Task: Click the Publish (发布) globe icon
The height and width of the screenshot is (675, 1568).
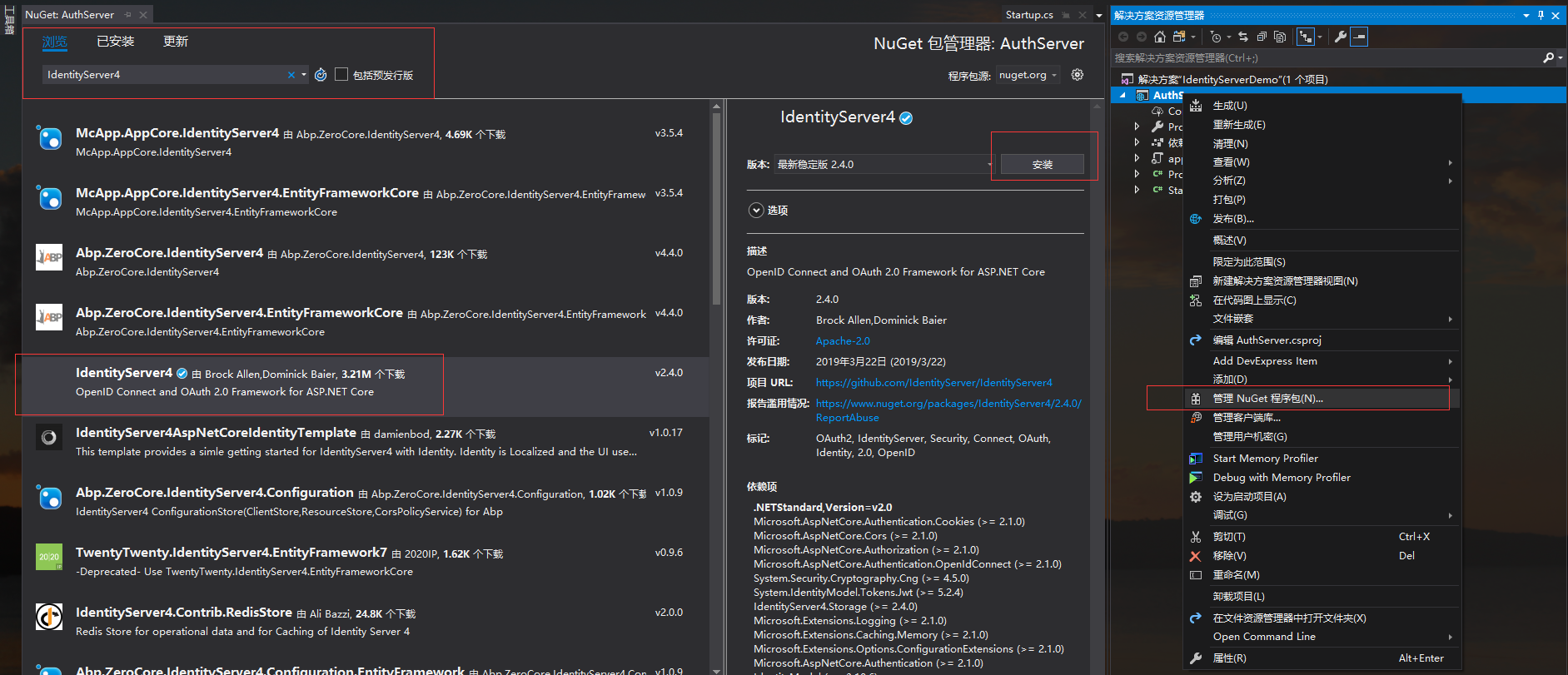Action: 1196,219
